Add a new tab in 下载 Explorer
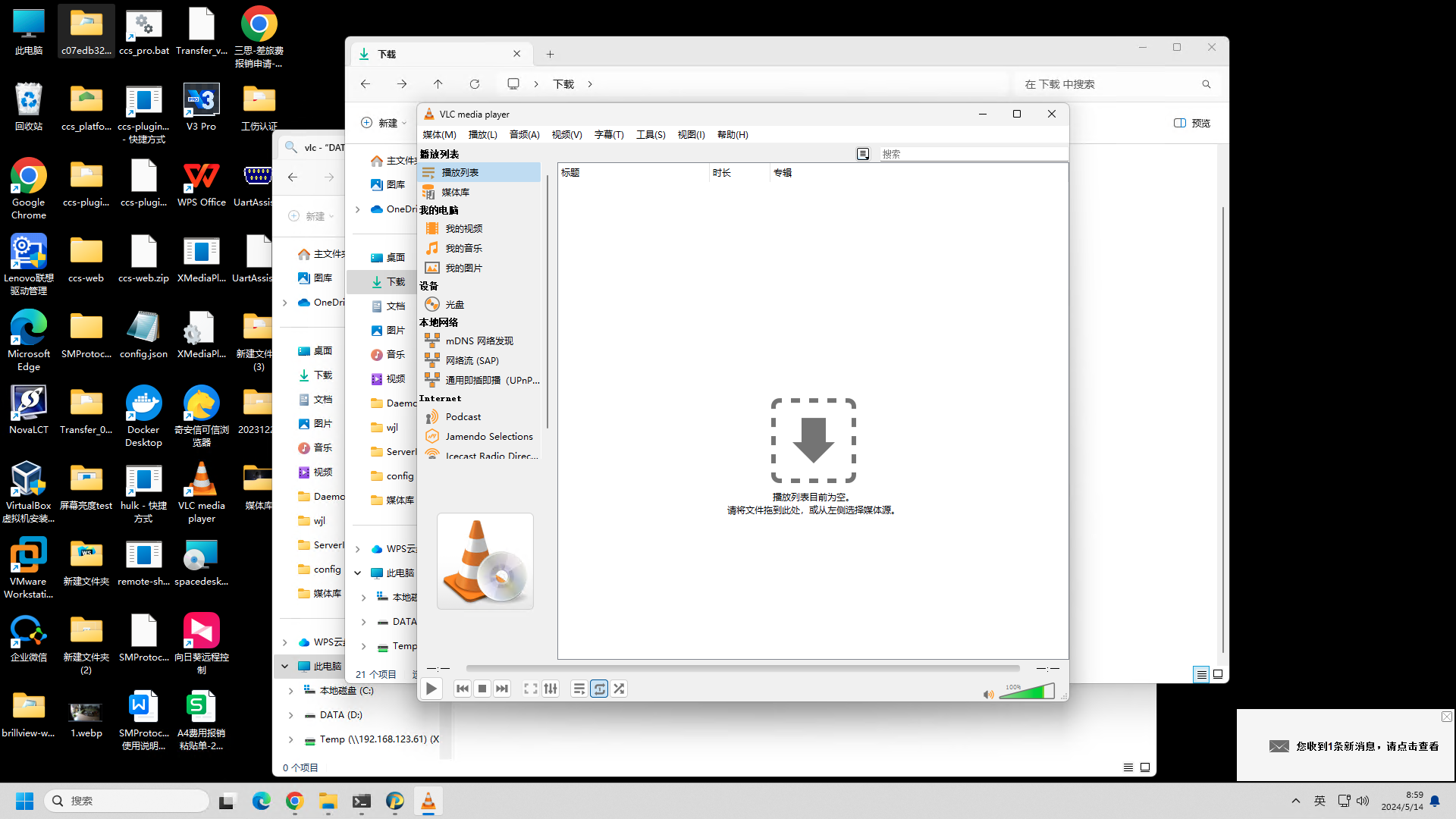Image resolution: width=1456 pixels, height=819 pixels. (551, 54)
